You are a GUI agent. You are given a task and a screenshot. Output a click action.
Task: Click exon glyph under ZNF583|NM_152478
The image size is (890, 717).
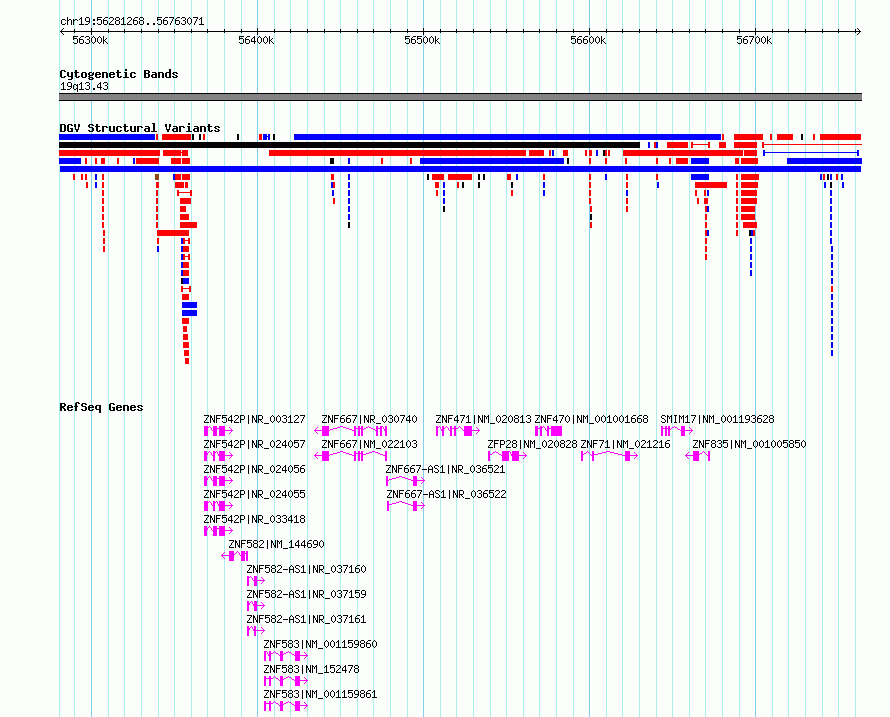click(286, 681)
